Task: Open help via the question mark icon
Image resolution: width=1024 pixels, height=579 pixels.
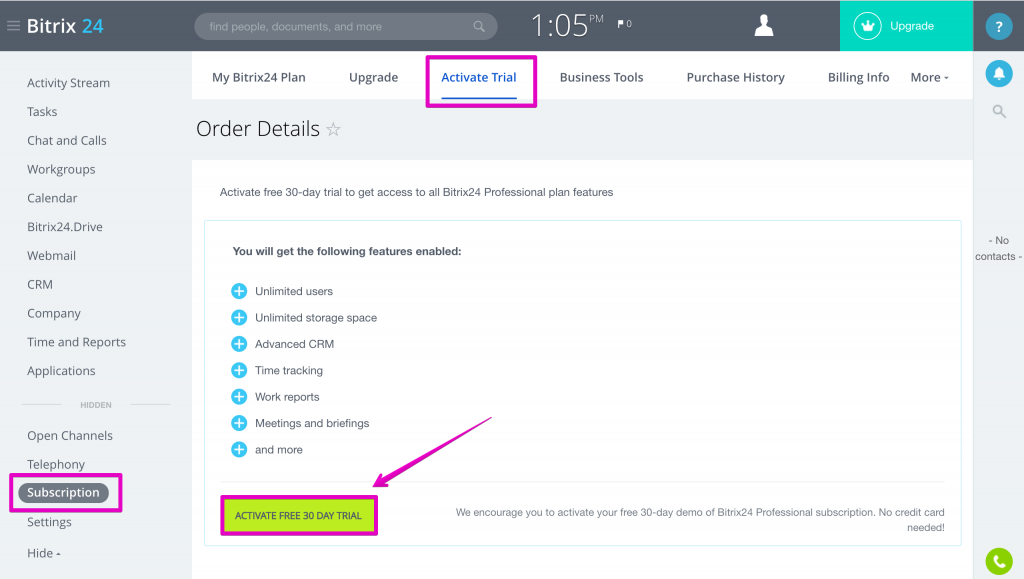Action: click(999, 27)
